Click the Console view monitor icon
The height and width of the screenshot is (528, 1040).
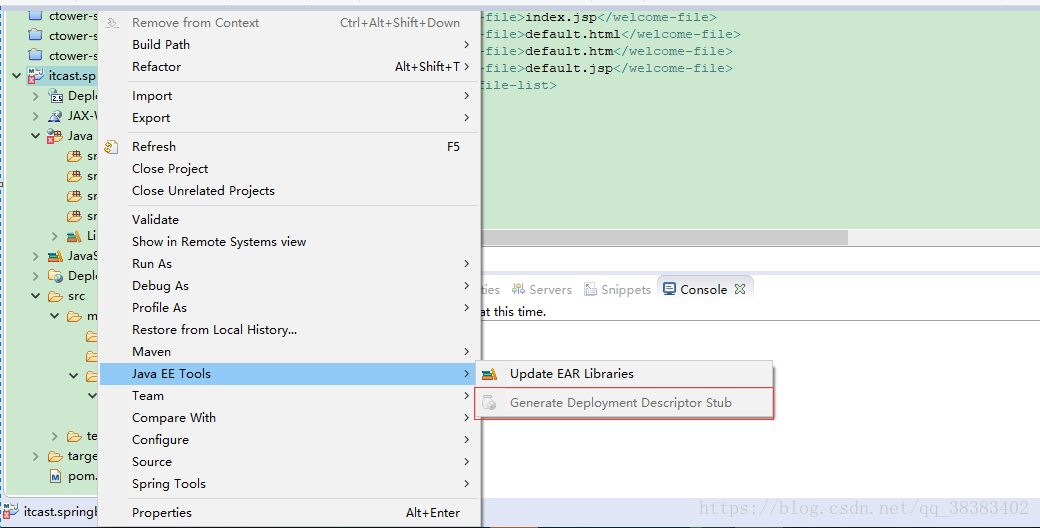tap(669, 289)
